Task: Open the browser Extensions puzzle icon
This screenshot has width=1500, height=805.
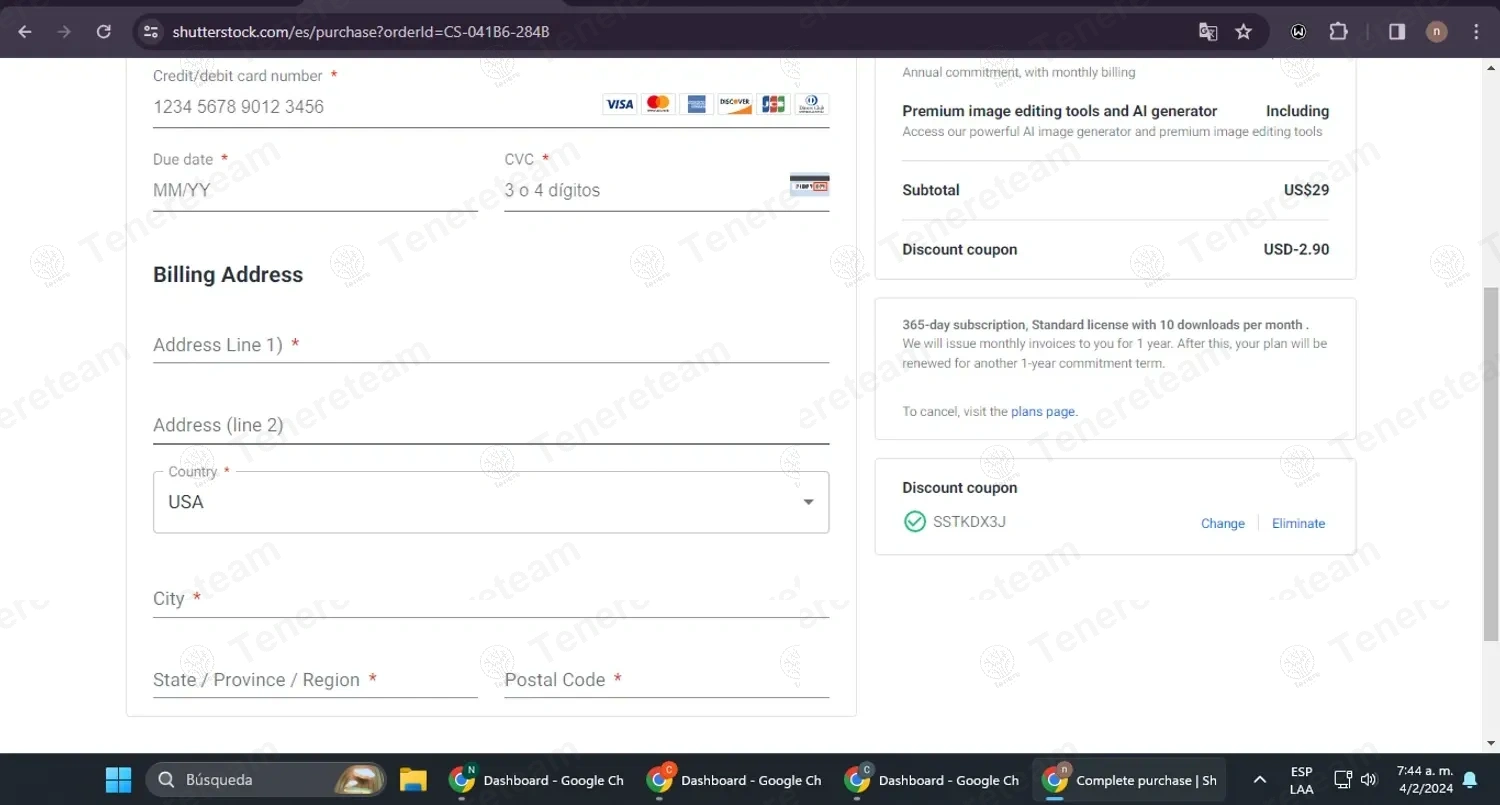Action: click(1338, 32)
